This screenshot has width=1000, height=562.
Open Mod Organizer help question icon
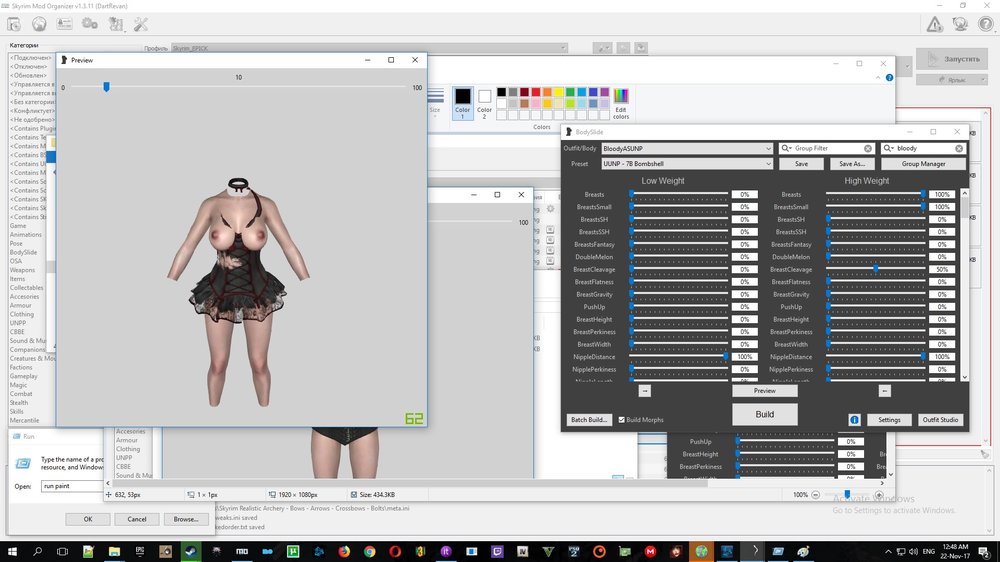coord(985,24)
